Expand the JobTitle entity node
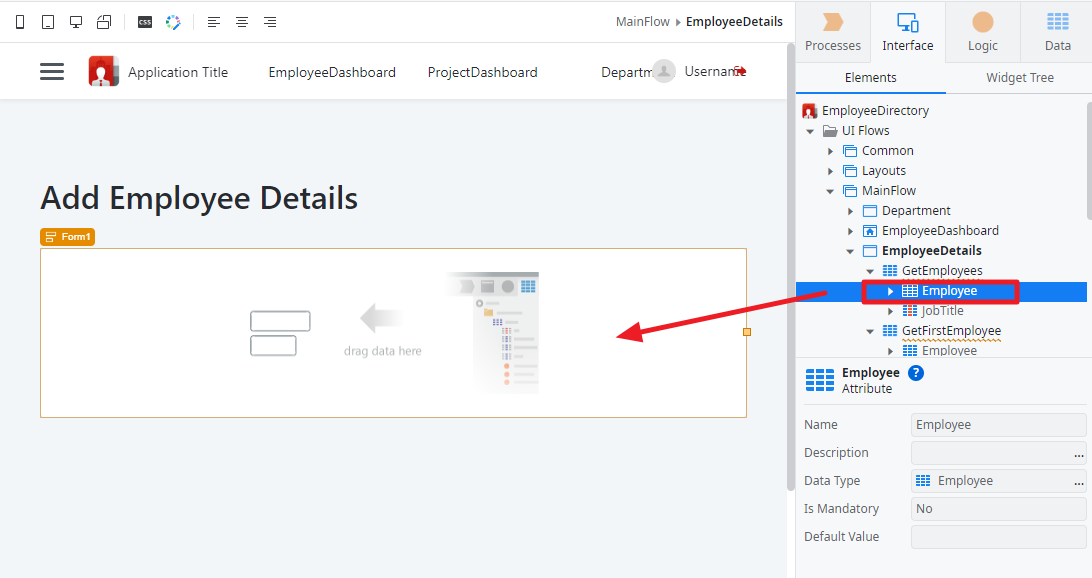 (x=891, y=311)
